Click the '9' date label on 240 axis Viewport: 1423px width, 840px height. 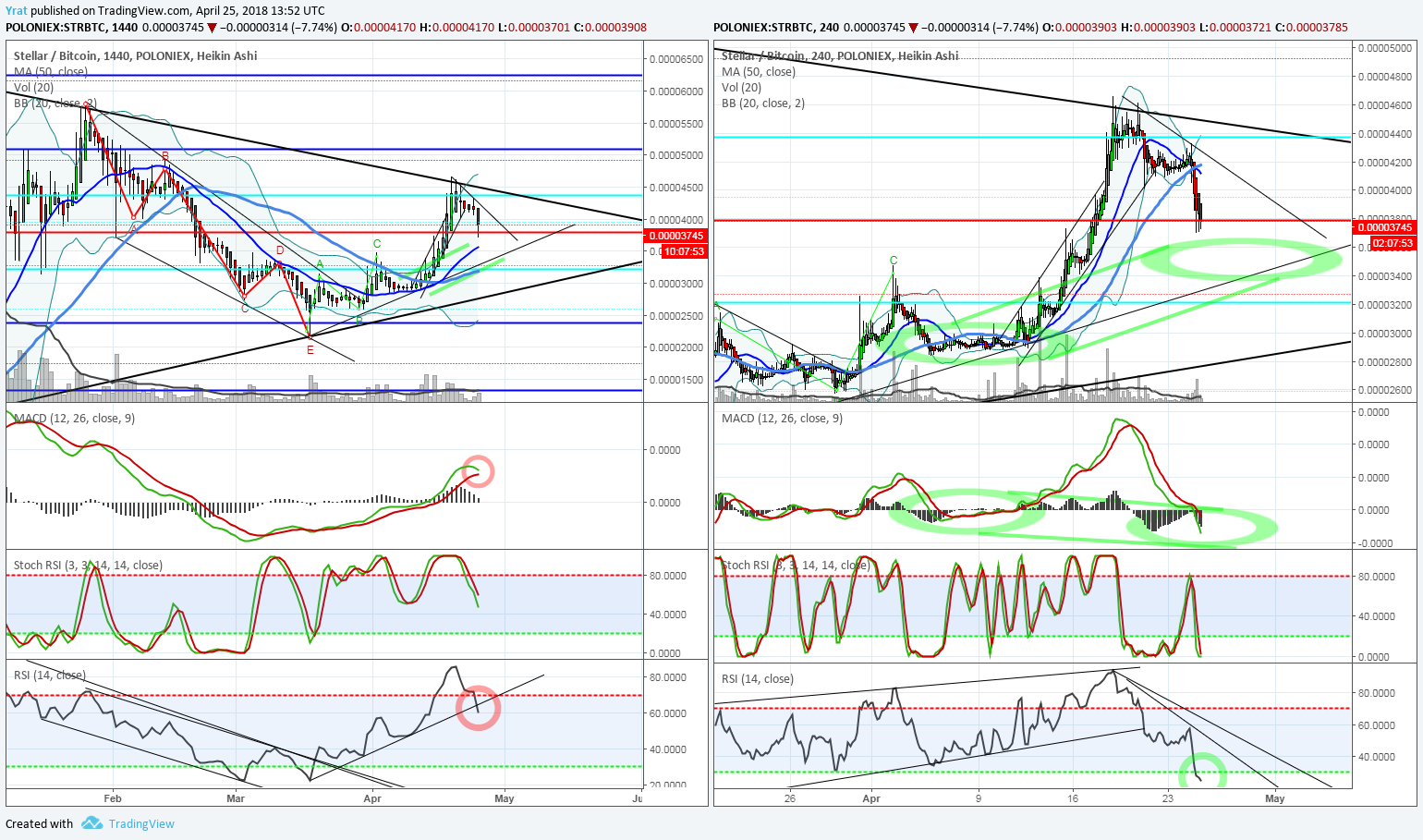(x=978, y=798)
